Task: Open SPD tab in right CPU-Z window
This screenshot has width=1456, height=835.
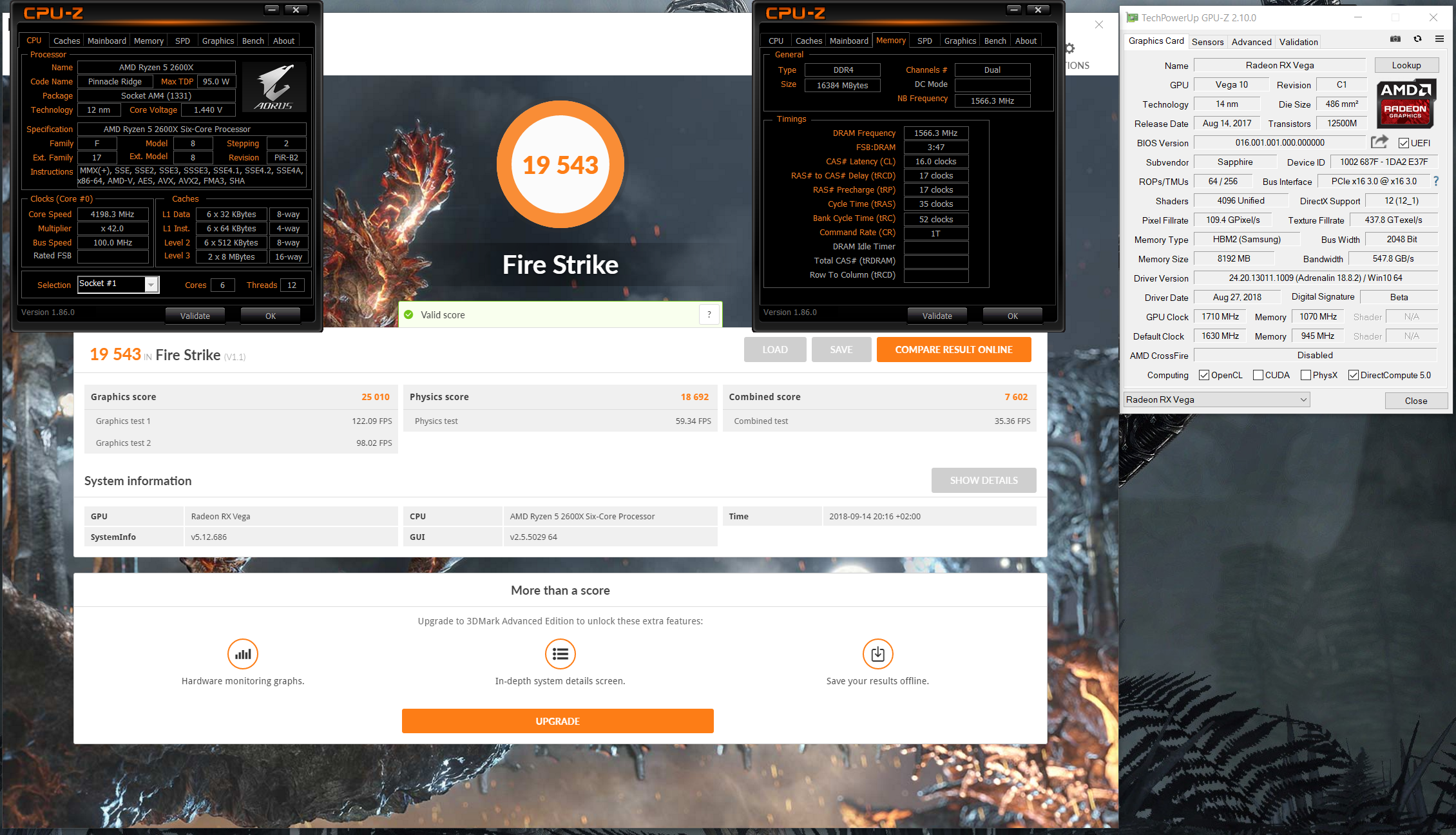Action: [924, 41]
